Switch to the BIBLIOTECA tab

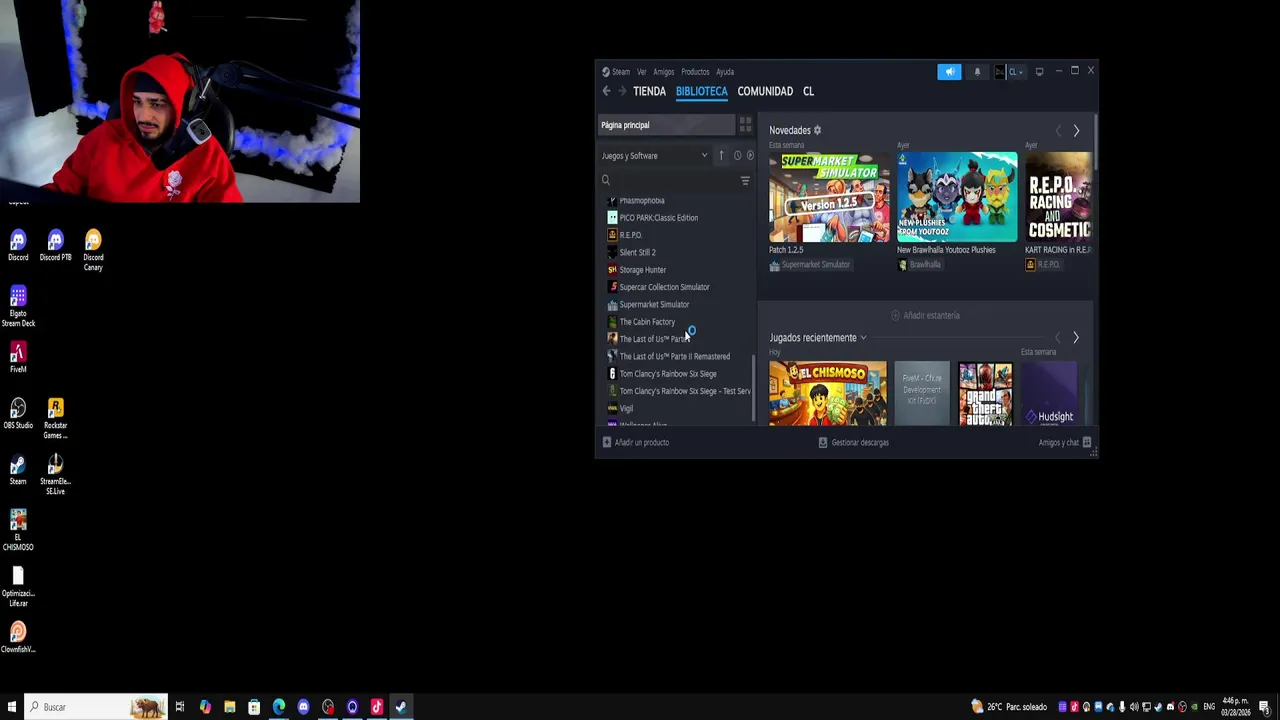pos(701,91)
